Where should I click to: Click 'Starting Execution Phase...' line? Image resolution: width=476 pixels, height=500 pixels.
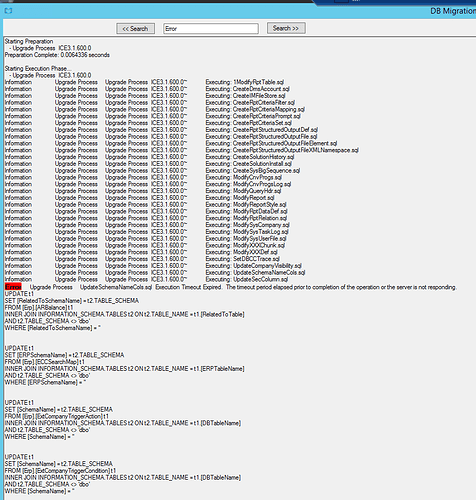pos(38,68)
